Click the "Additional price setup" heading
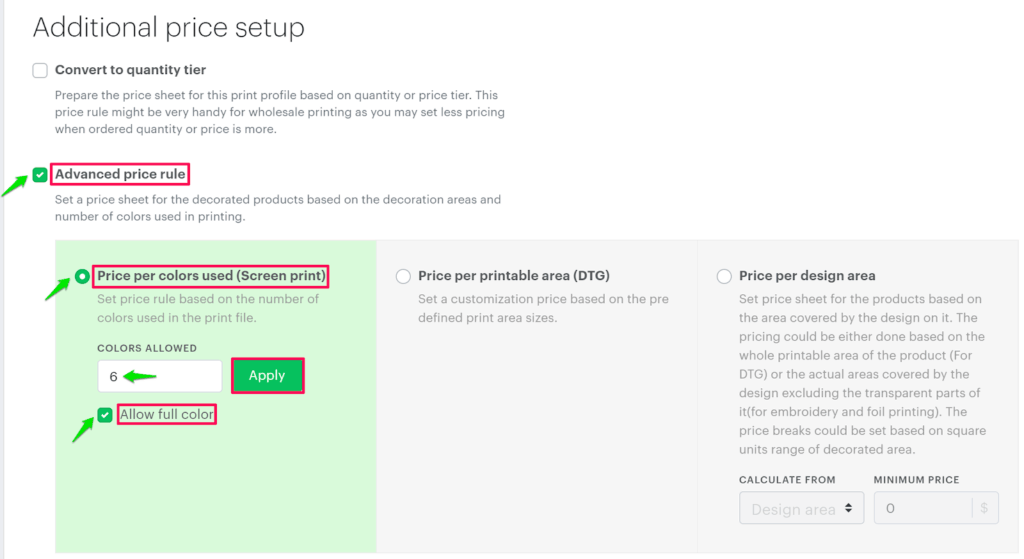Screen dimensions: 1024x559 pos(168,27)
